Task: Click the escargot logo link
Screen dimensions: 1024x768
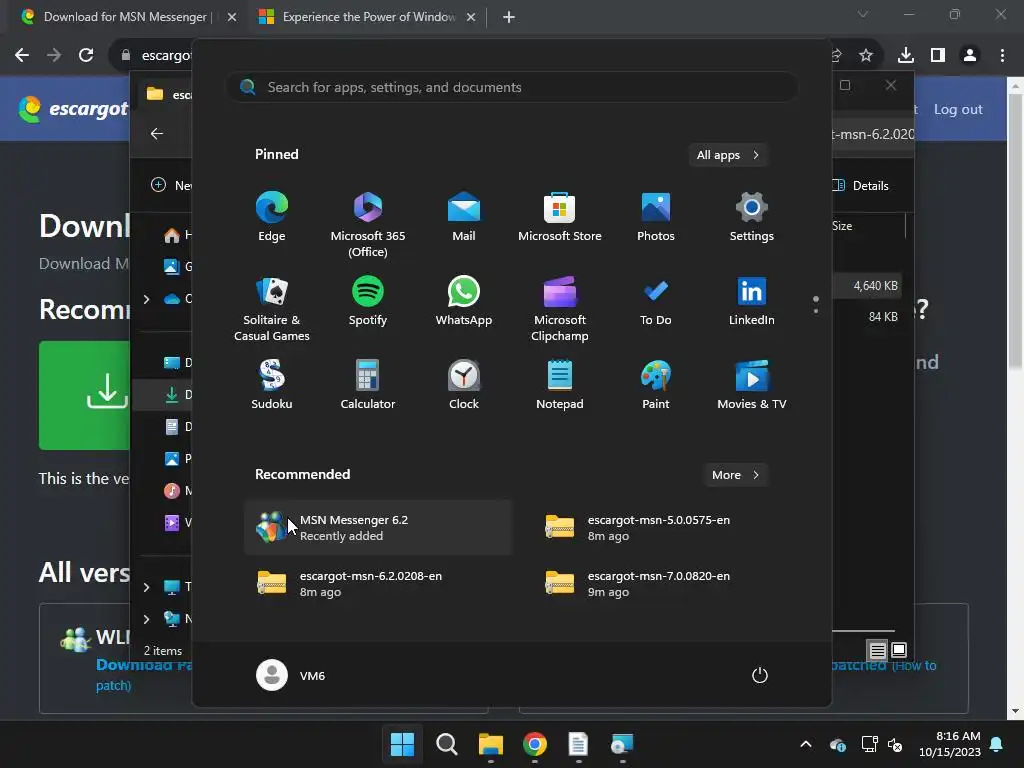Action: pos(73,109)
